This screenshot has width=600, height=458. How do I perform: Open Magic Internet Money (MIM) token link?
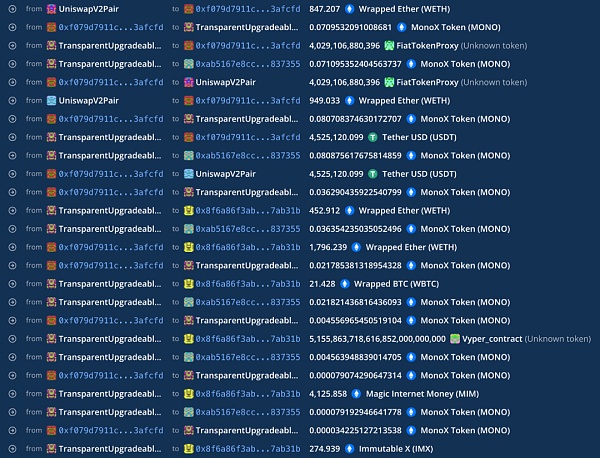(x=422, y=394)
